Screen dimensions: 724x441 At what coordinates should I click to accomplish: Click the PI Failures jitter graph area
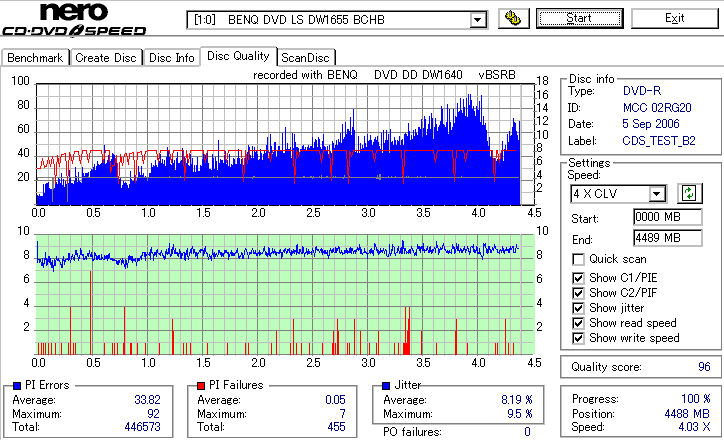click(285, 295)
